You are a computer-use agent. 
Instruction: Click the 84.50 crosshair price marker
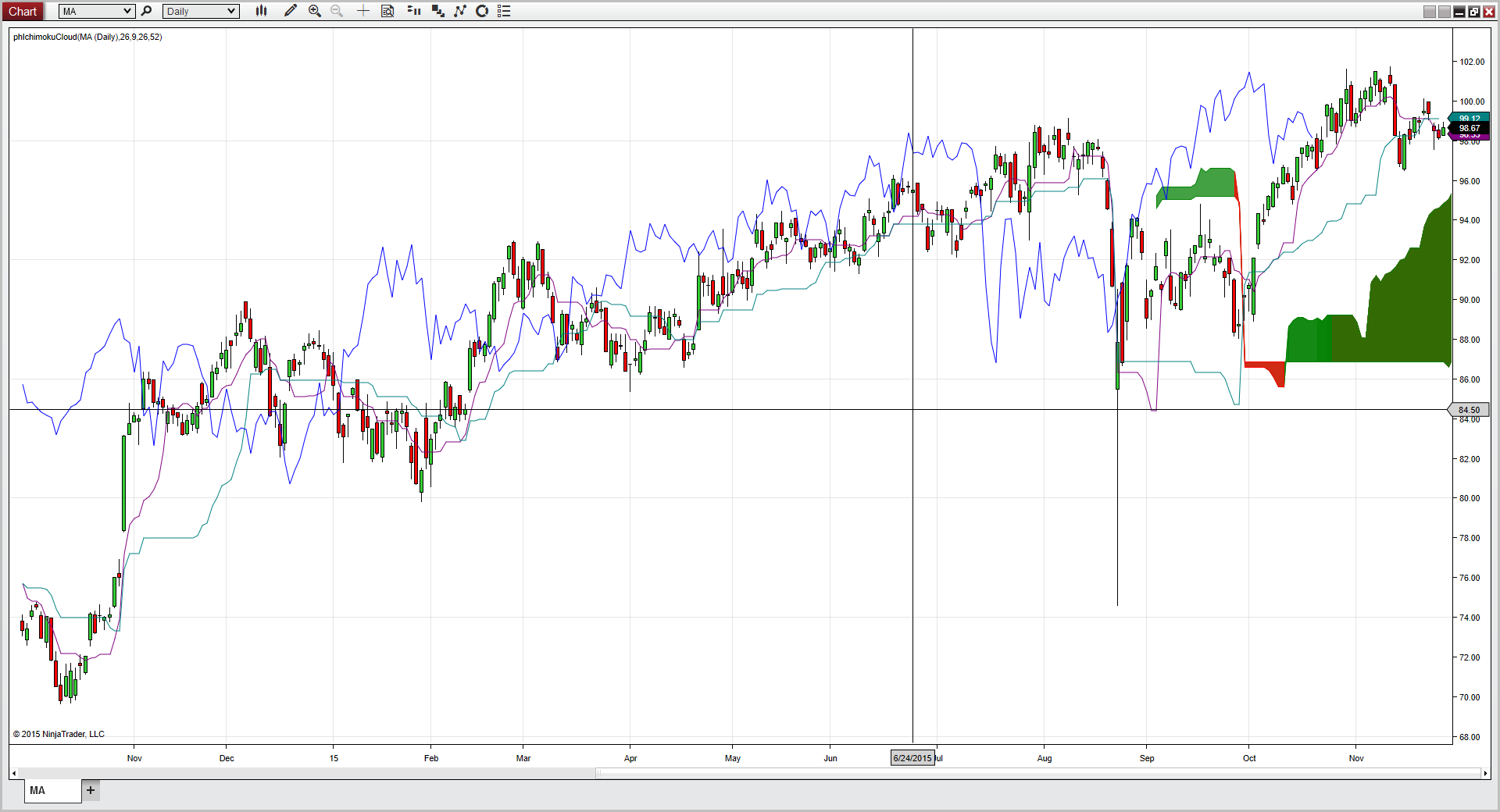click(x=1469, y=410)
